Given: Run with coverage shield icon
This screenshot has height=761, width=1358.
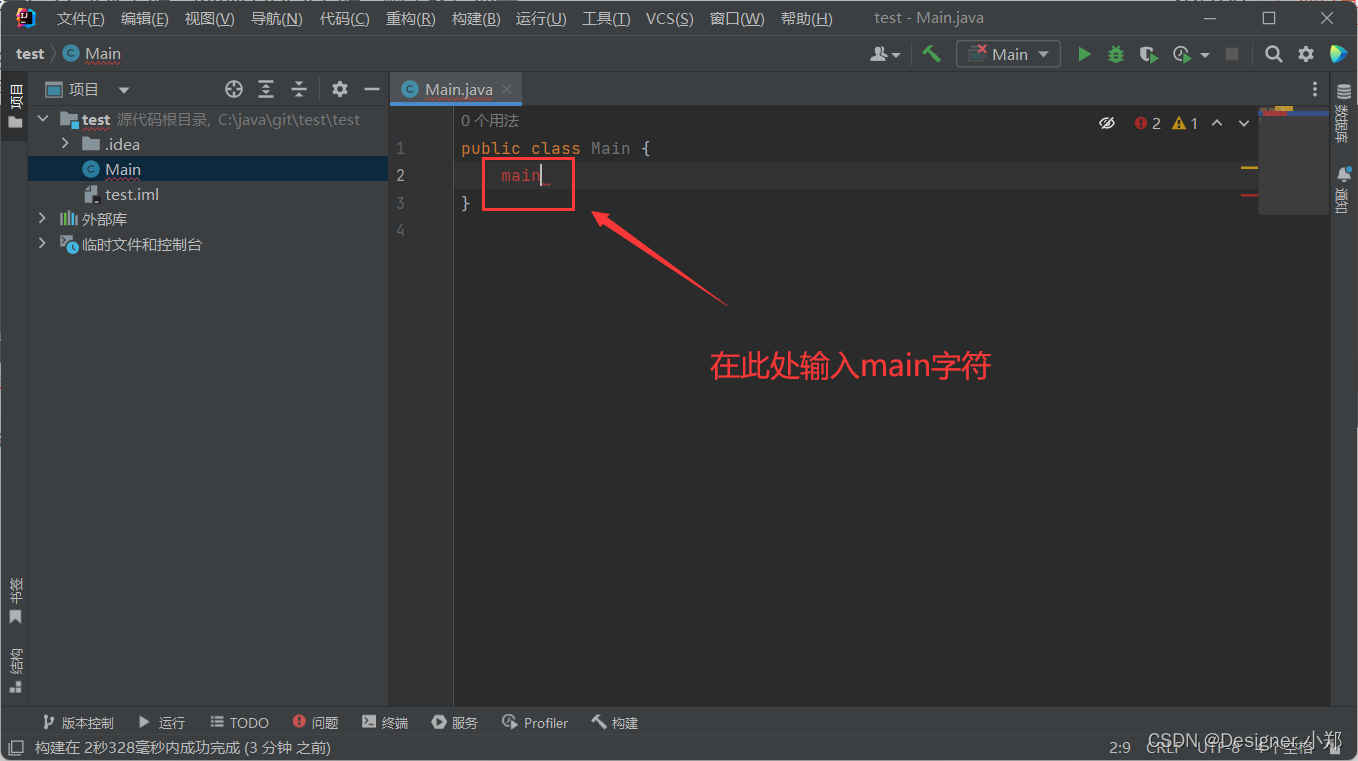Looking at the screenshot, I should (x=1148, y=54).
